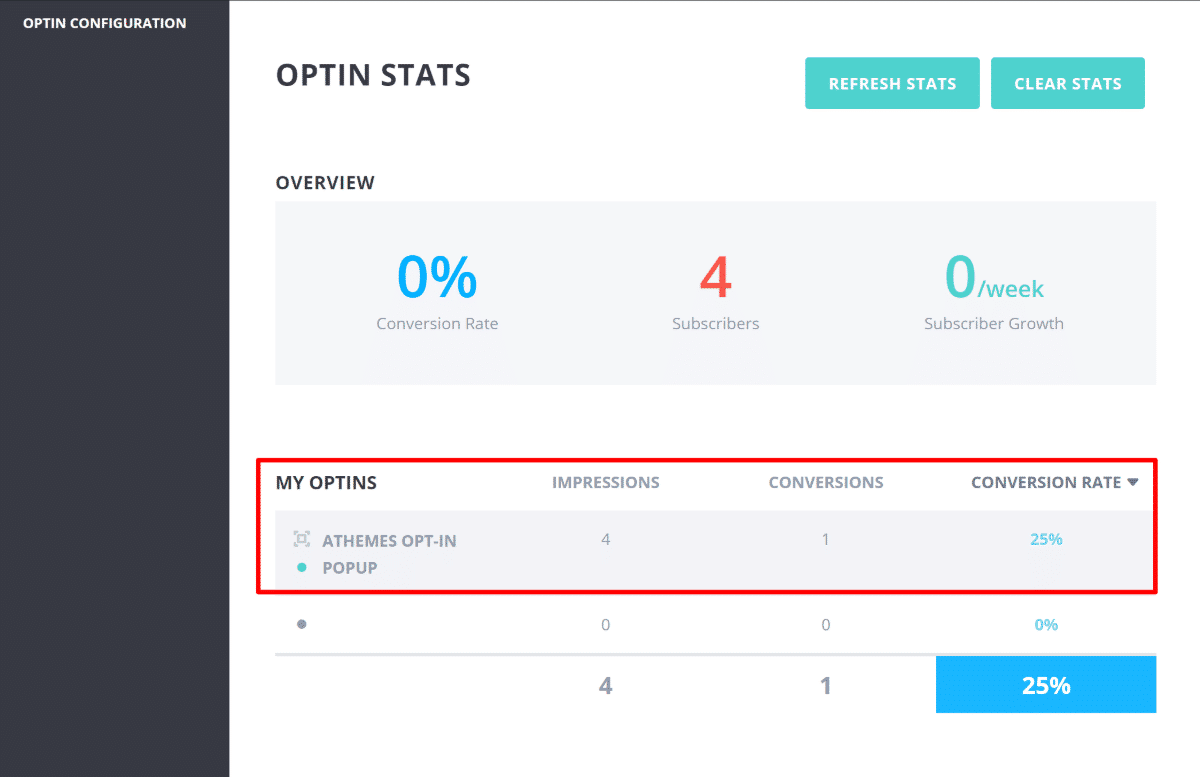Open the CONVERSION RATE sort dropdown arrow
This screenshot has width=1200, height=777.
(1133, 482)
